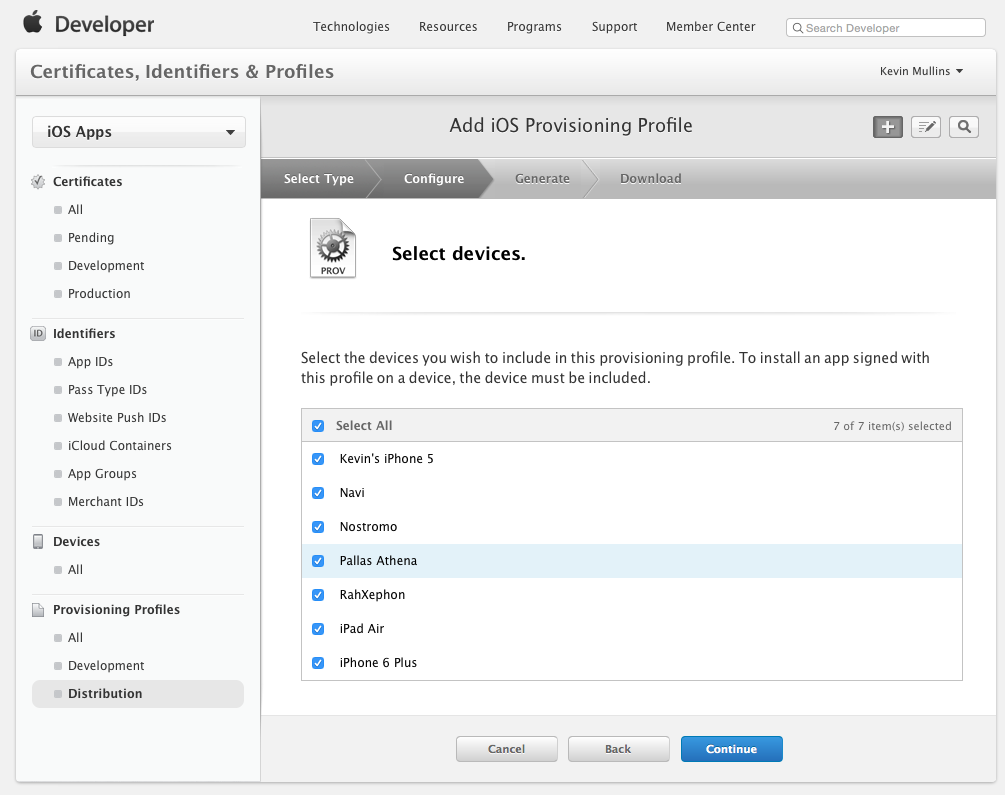Open Distribution provisioning profiles in sidebar
This screenshot has height=795, width=1005.
[x=105, y=694]
